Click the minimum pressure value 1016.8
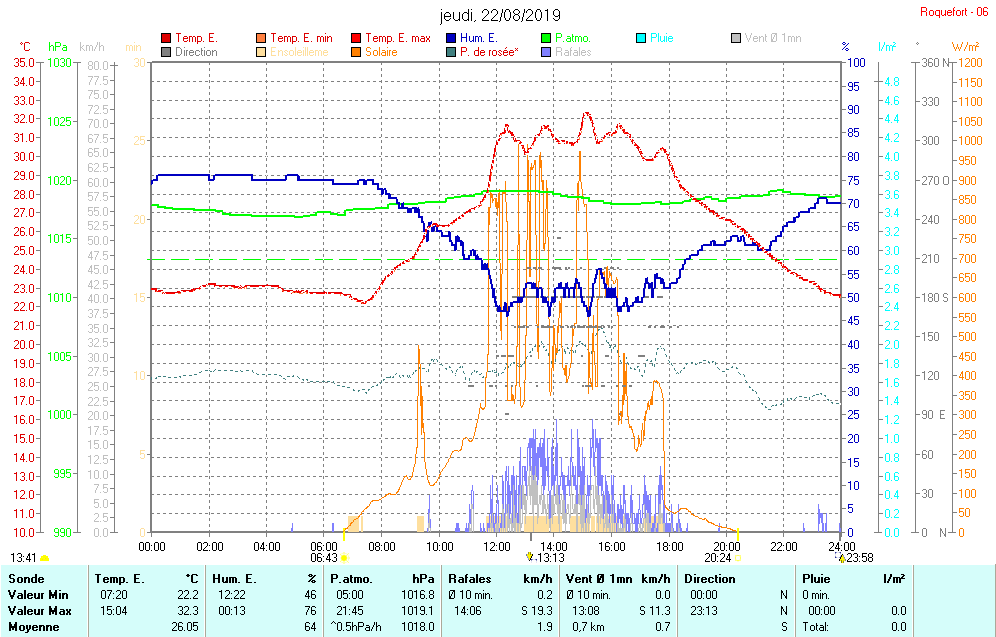 418,595
